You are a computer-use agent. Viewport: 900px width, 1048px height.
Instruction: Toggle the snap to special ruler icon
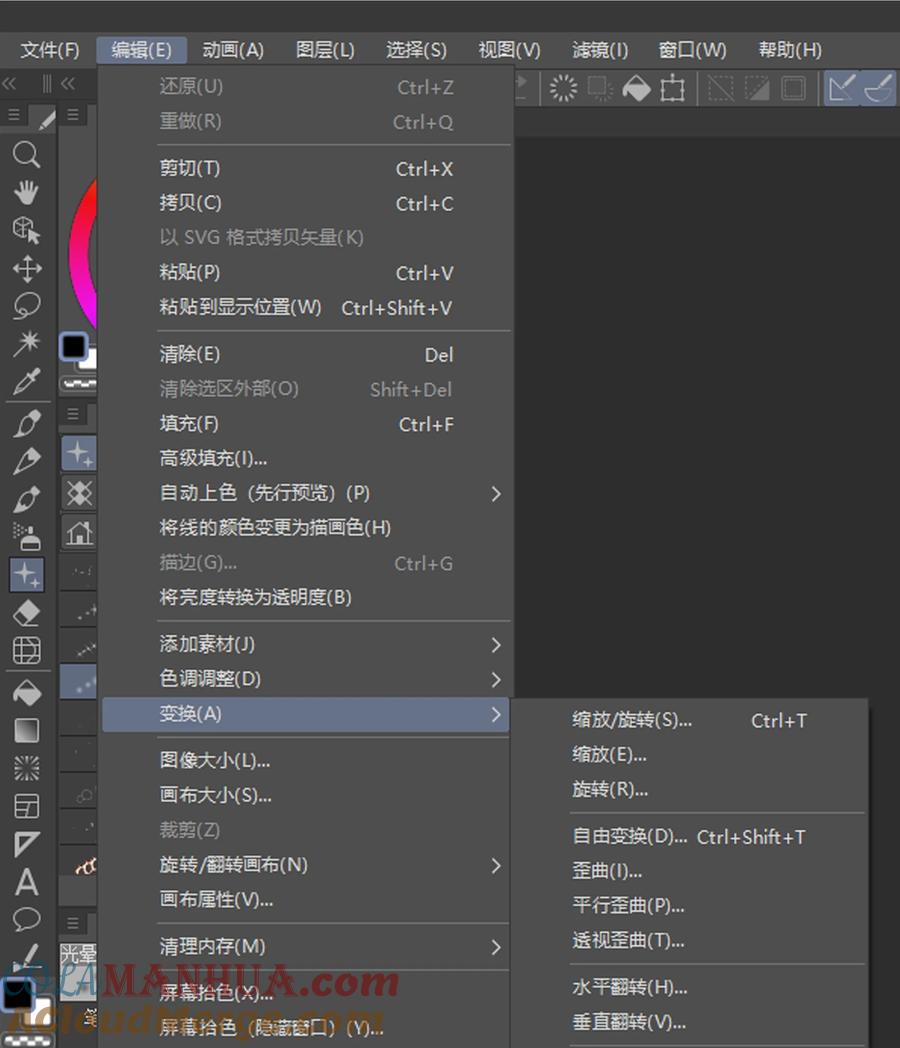pyautogui.click(x=878, y=88)
